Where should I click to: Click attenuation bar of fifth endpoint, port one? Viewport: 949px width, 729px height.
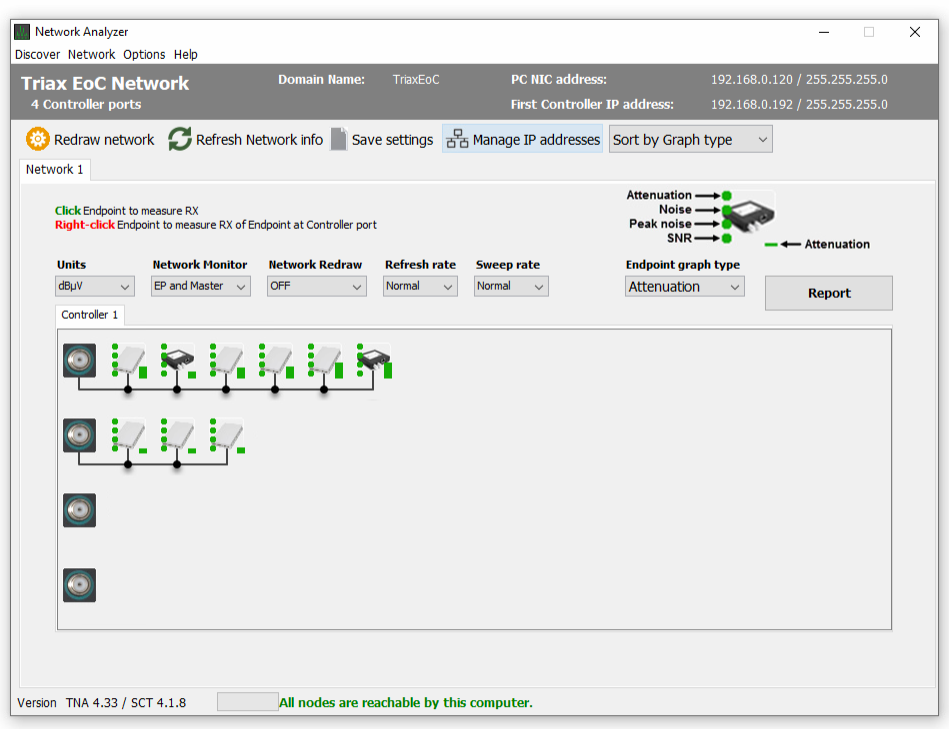coord(339,370)
